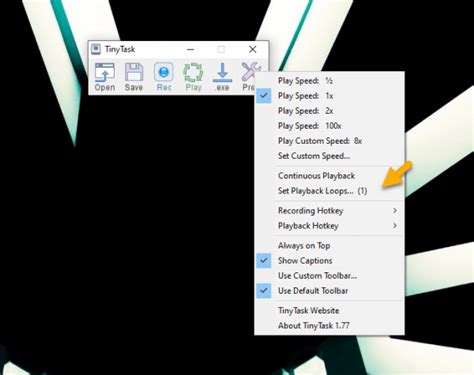474x375 pixels.
Task: Minimize the TinyTask window
Action: click(x=190, y=49)
